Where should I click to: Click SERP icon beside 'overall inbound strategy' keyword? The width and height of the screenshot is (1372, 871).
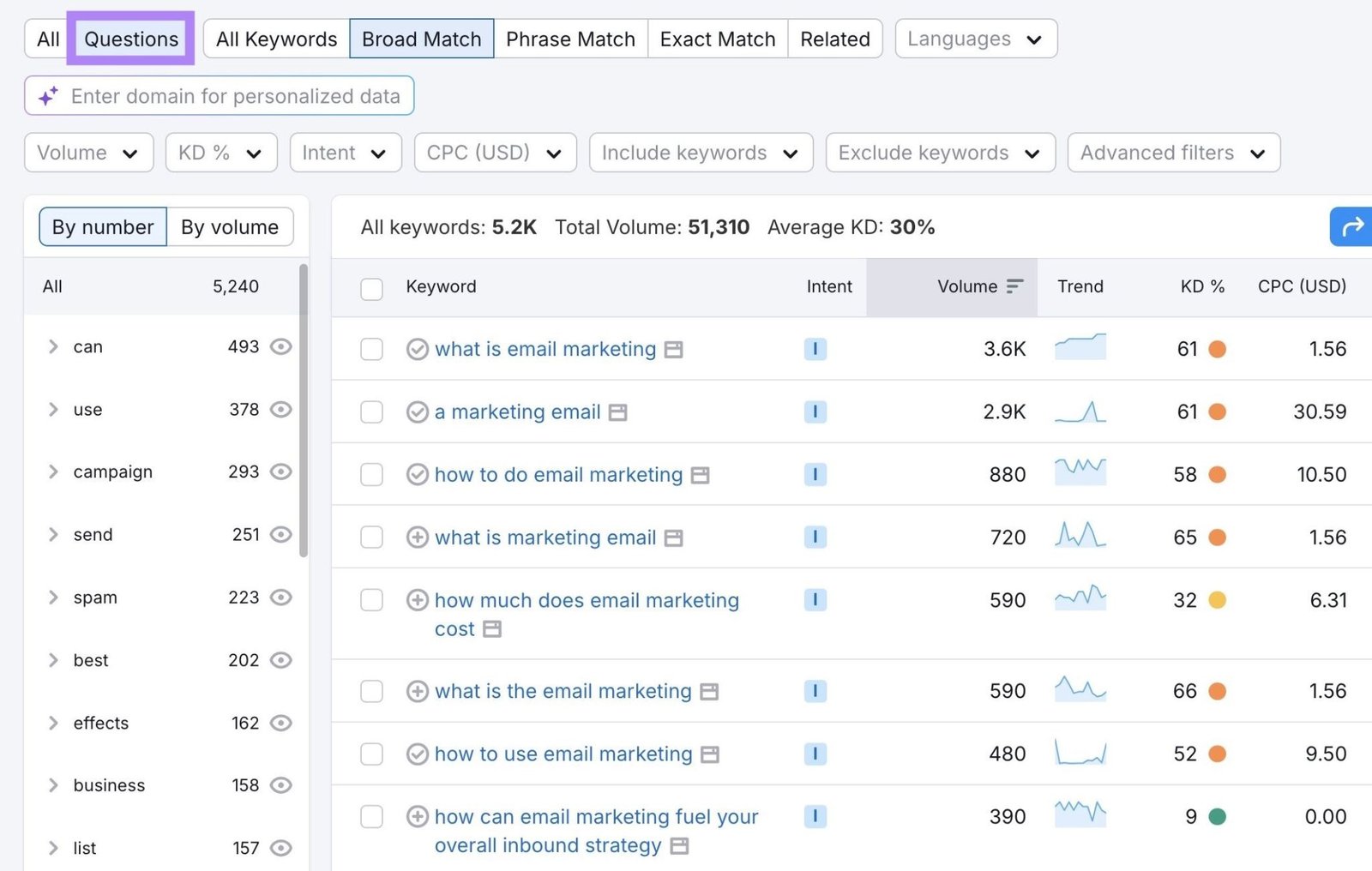679,846
